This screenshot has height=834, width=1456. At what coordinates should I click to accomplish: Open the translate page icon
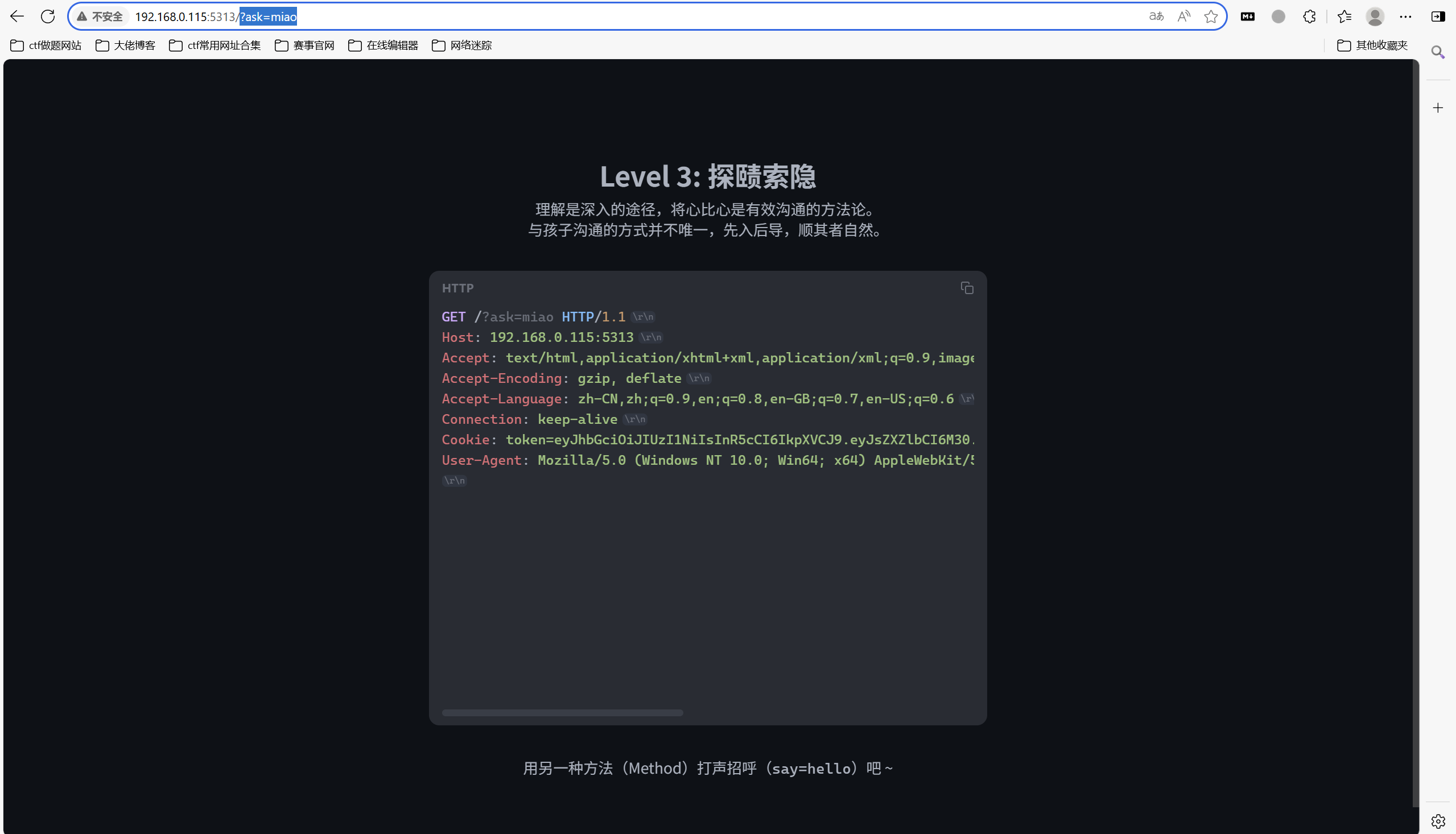pyautogui.click(x=1157, y=16)
